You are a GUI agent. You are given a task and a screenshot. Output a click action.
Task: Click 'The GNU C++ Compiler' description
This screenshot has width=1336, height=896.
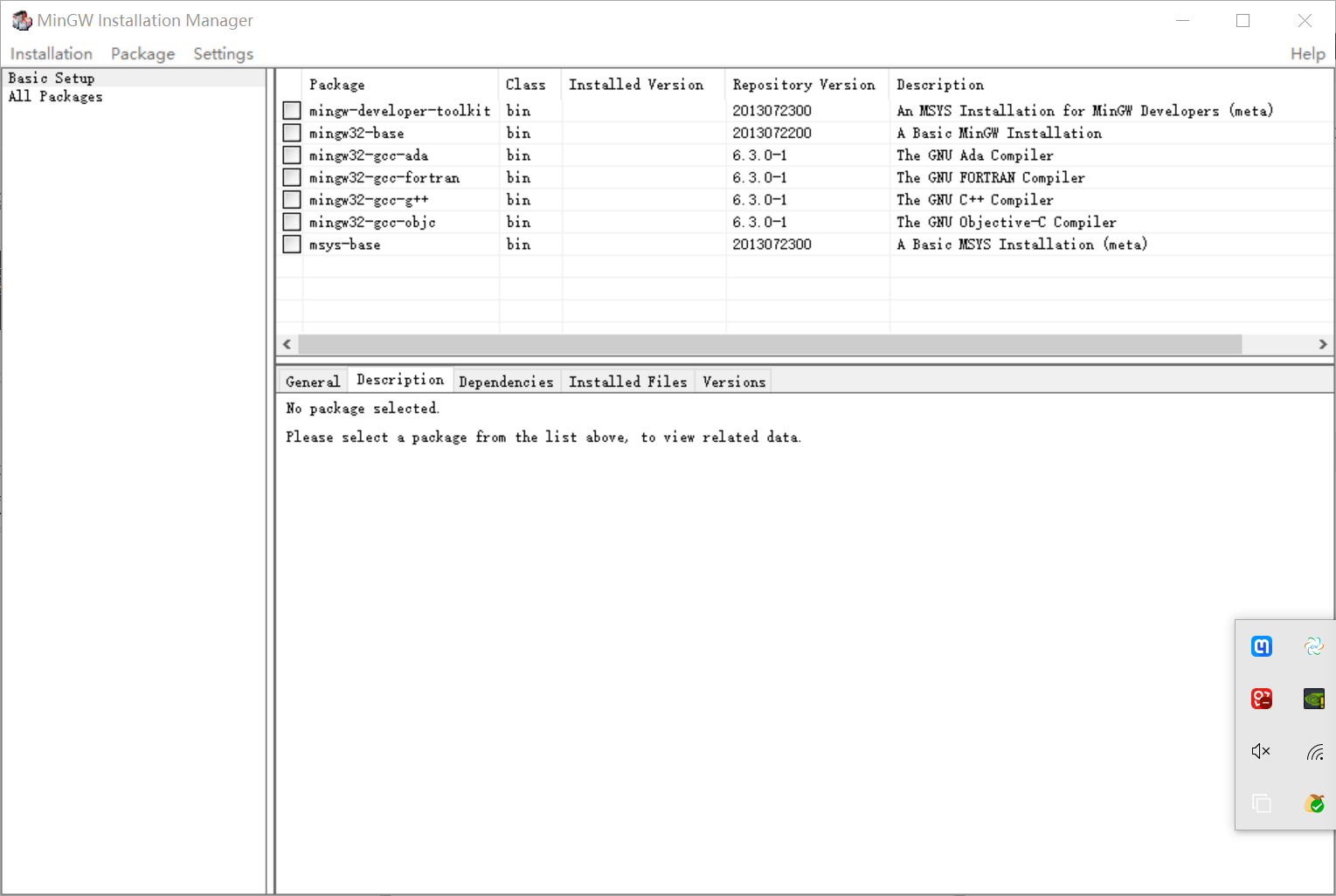coord(974,200)
